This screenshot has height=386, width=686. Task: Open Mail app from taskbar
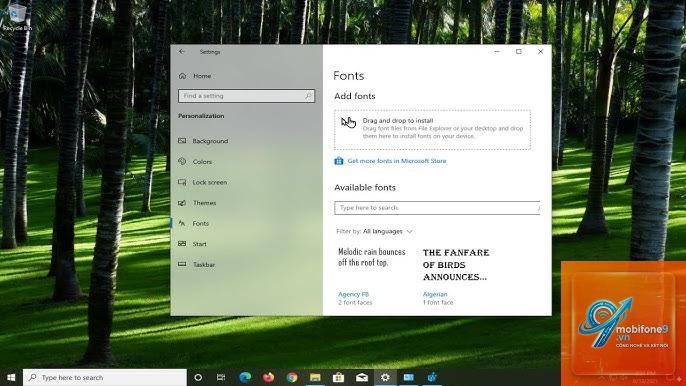[x=362, y=377]
